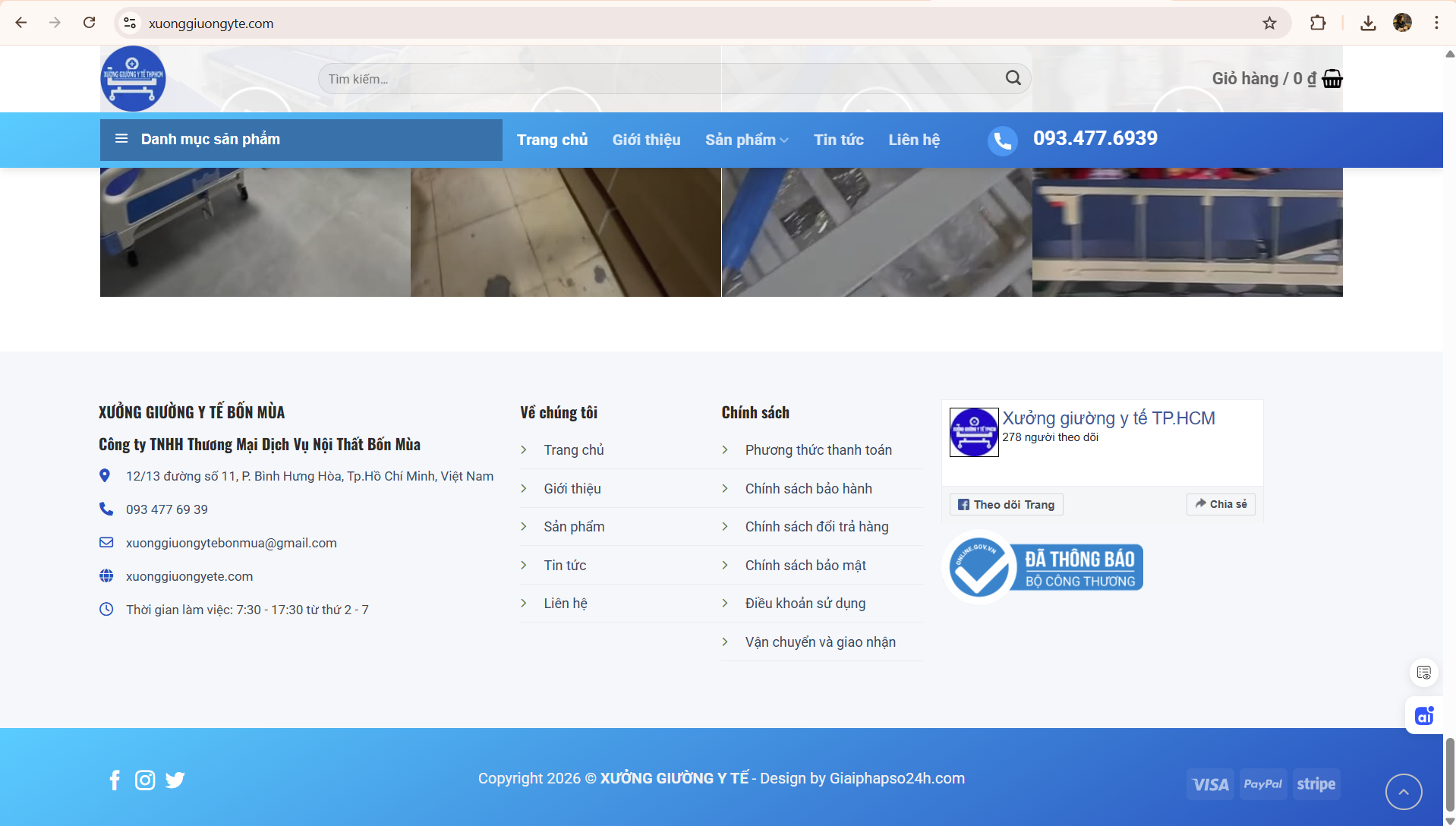Open the shopping cart basket icon
This screenshot has width=1456, height=826.
click(1332, 79)
